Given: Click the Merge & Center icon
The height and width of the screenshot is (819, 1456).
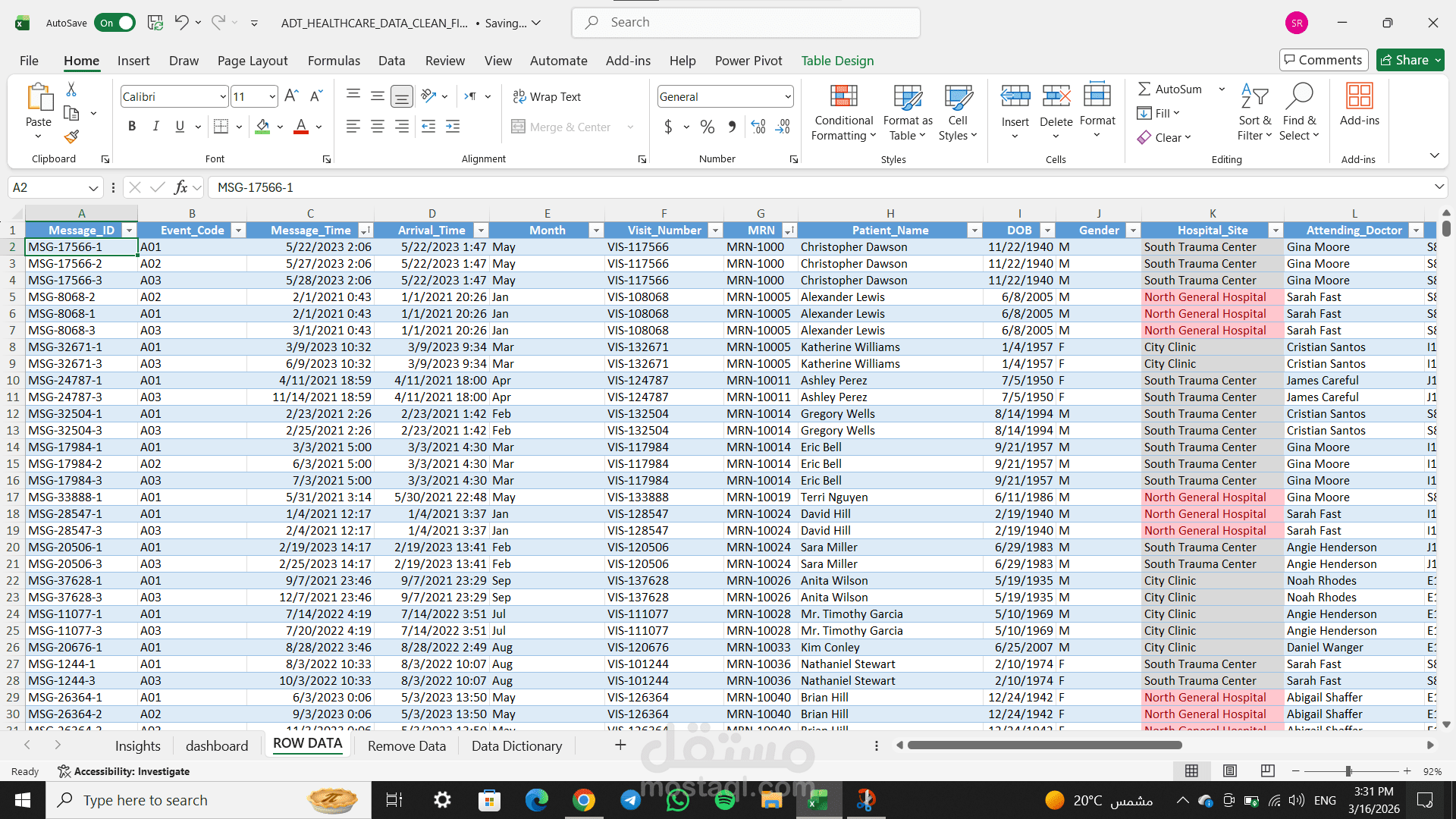Looking at the screenshot, I should [x=518, y=127].
